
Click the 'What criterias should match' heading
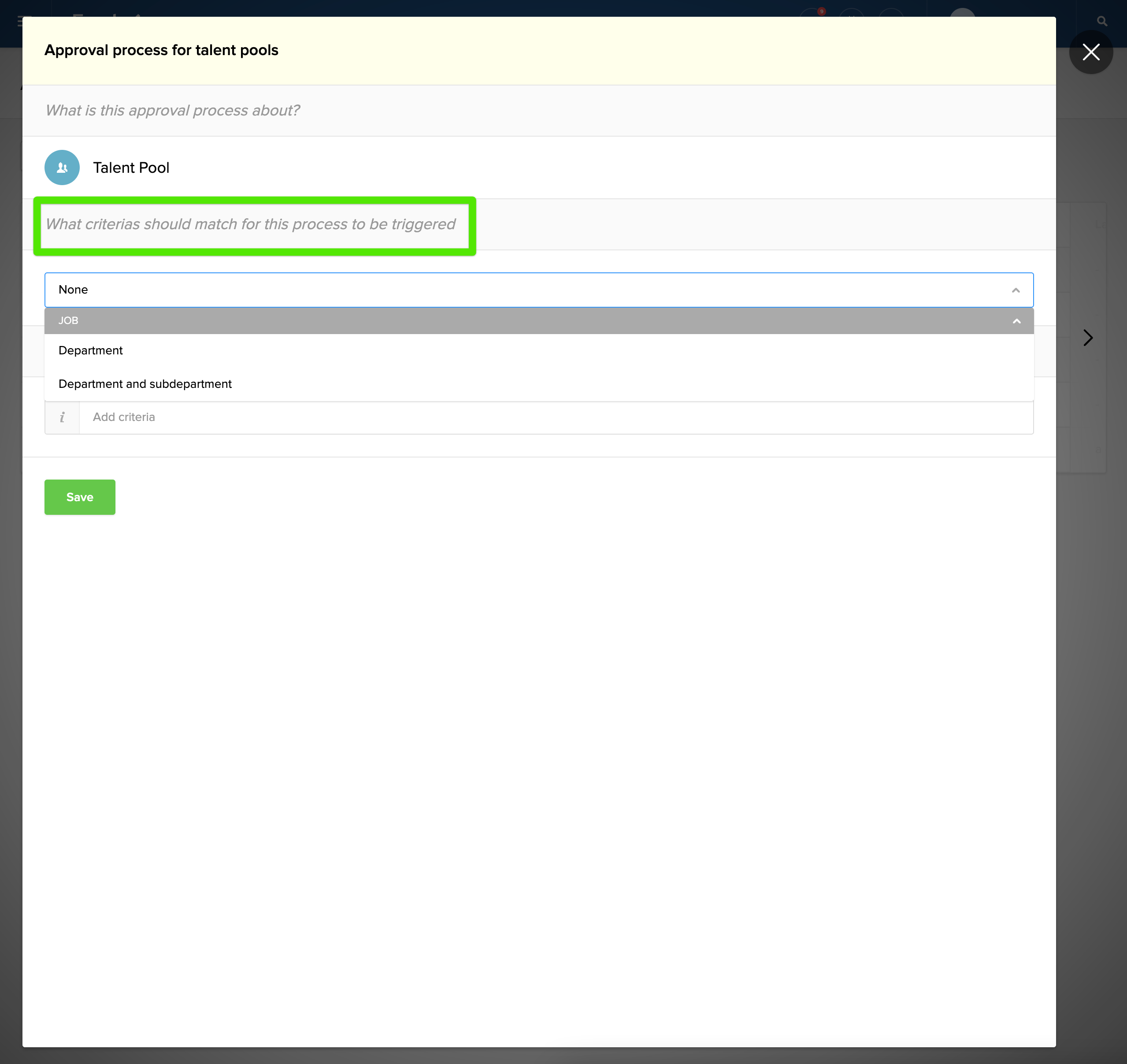tap(250, 225)
